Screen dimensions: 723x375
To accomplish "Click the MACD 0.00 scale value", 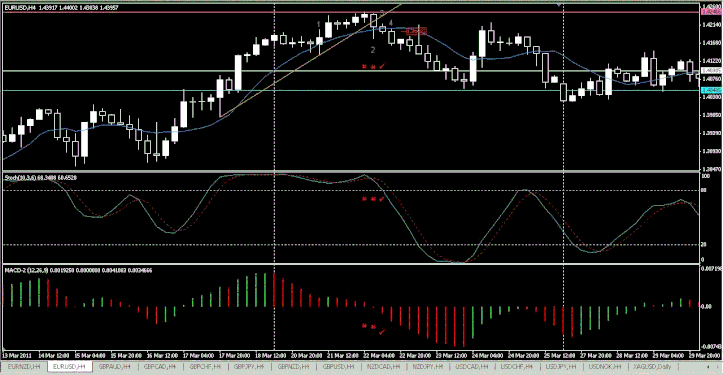I will click(706, 306).
